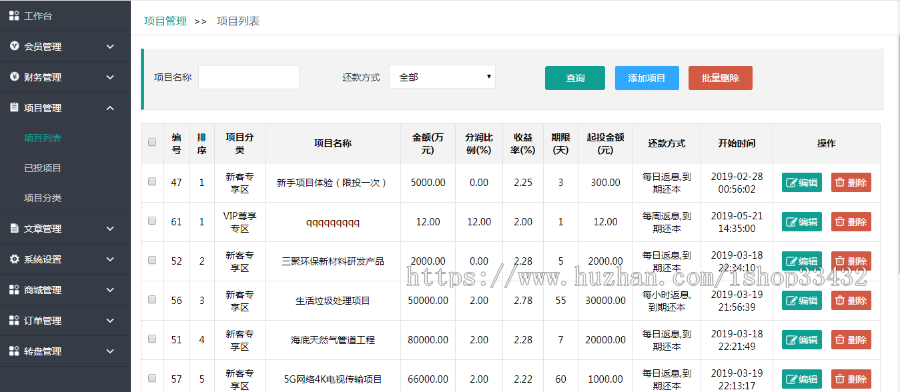Check the box for project 61
The image size is (900, 392).
pyautogui.click(x=152, y=220)
